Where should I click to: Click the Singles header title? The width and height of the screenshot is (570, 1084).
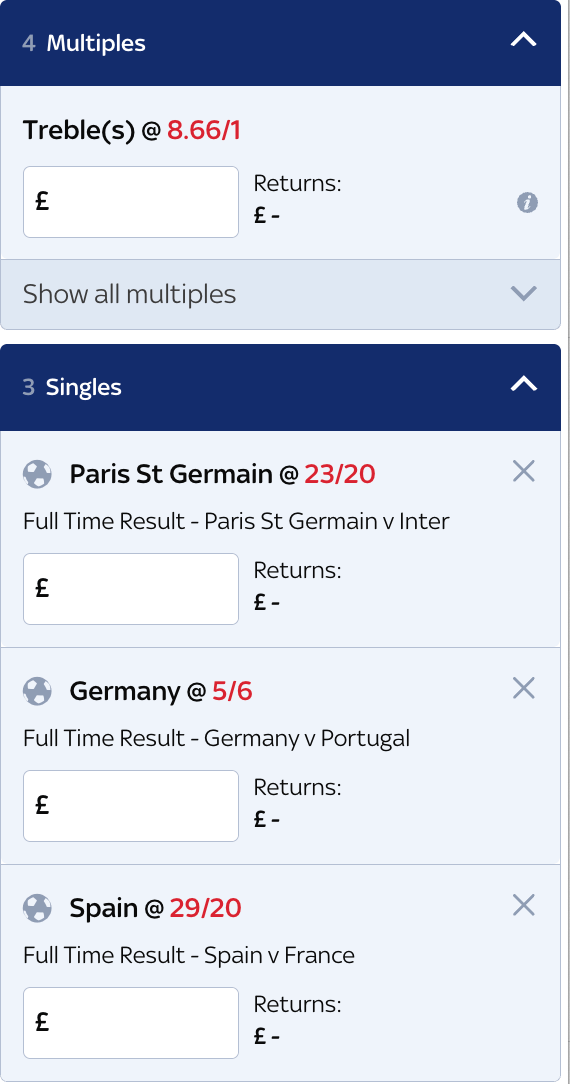coord(84,387)
